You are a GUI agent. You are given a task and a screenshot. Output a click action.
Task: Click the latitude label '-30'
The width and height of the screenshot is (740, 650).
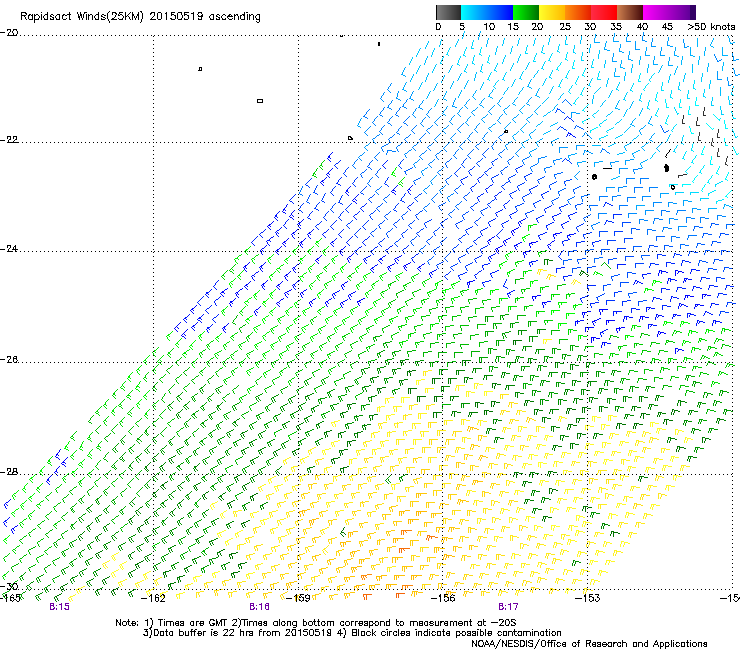click(x=9, y=587)
